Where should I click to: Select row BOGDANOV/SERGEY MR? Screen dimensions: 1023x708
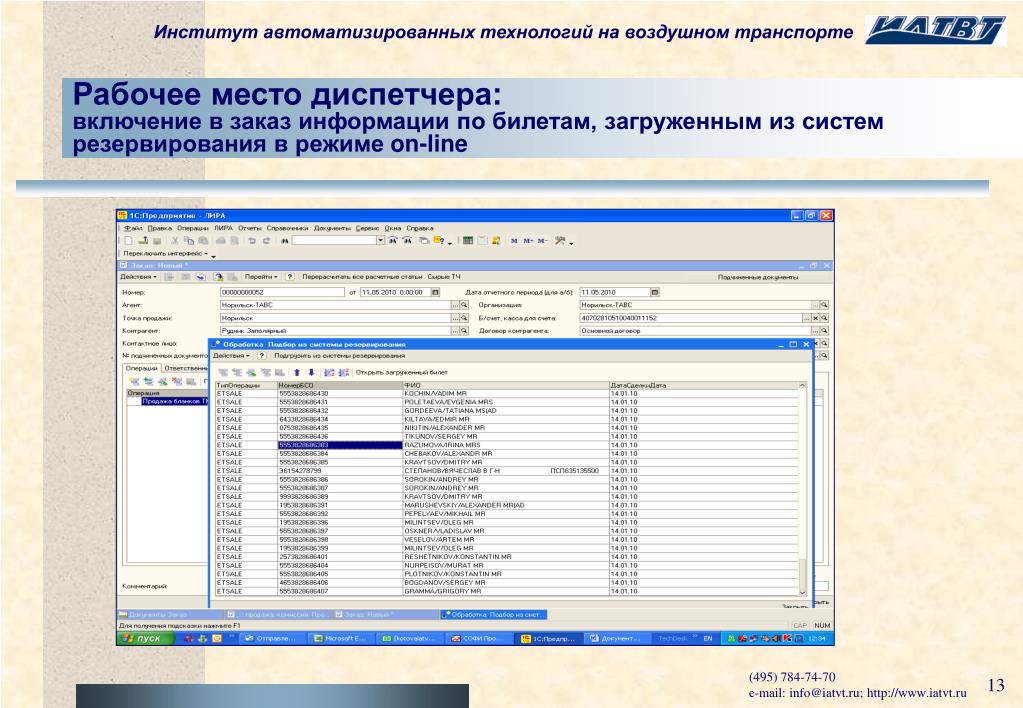click(x=506, y=583)
